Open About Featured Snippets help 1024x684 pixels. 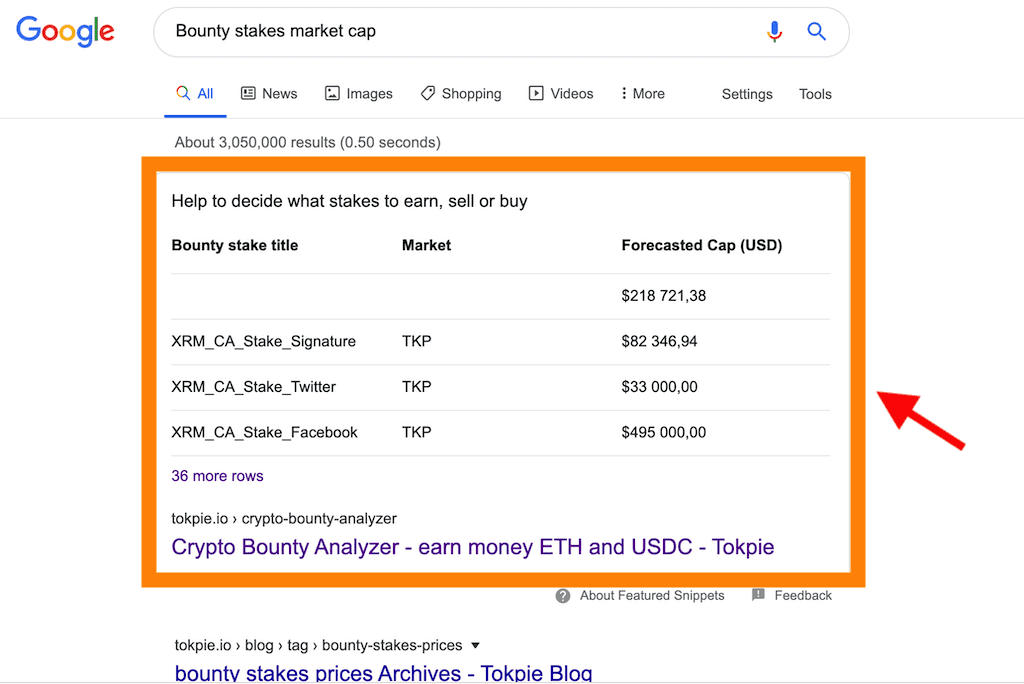652,596
